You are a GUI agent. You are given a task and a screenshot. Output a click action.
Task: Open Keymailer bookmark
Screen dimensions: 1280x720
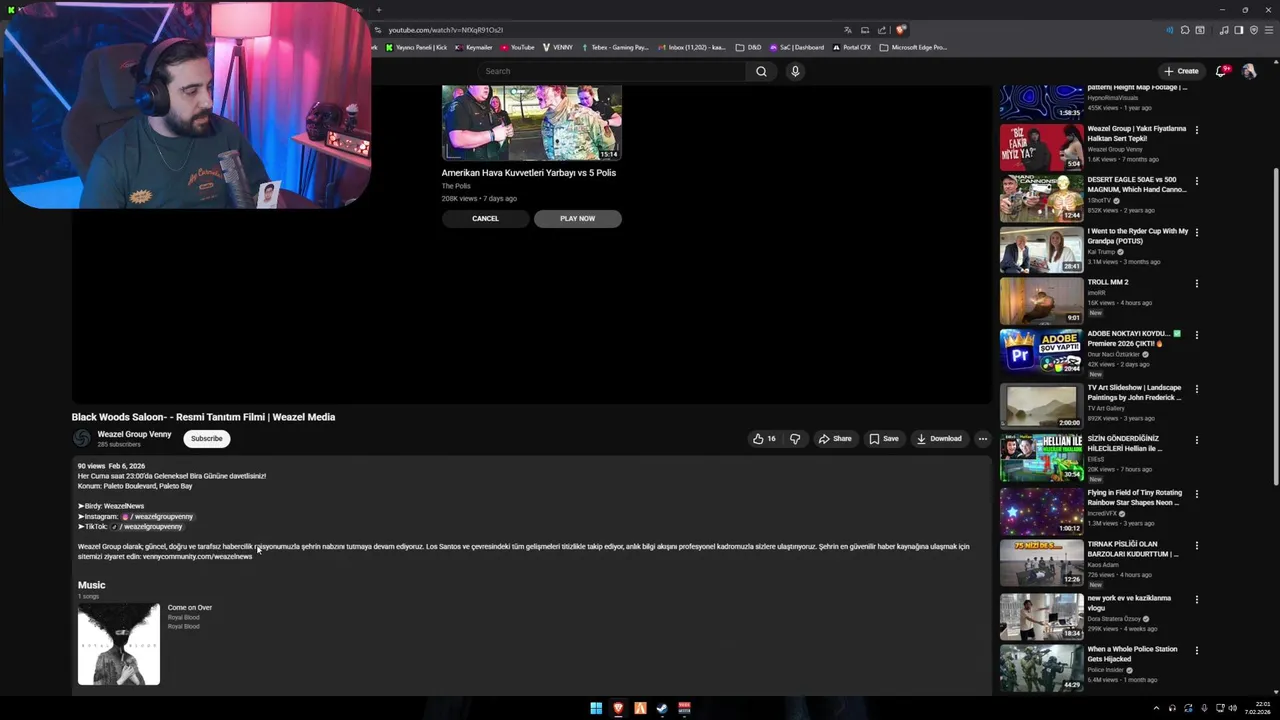tap(474, 47)
